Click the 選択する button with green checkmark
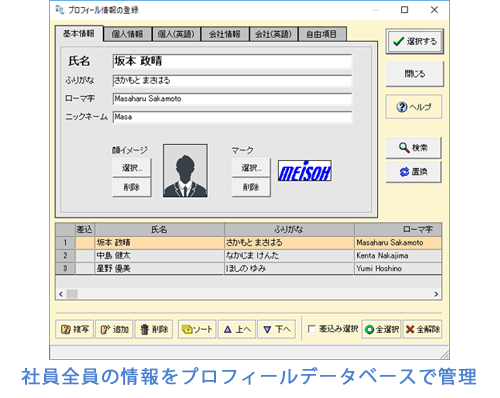 [x=415, y=41]
